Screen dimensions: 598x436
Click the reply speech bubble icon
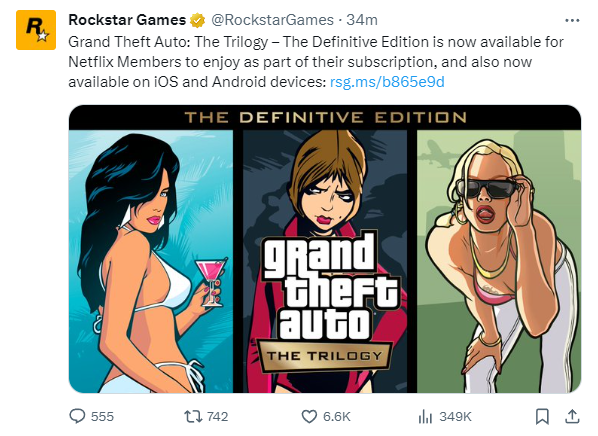pyautogui.click(x=77, y=416)
